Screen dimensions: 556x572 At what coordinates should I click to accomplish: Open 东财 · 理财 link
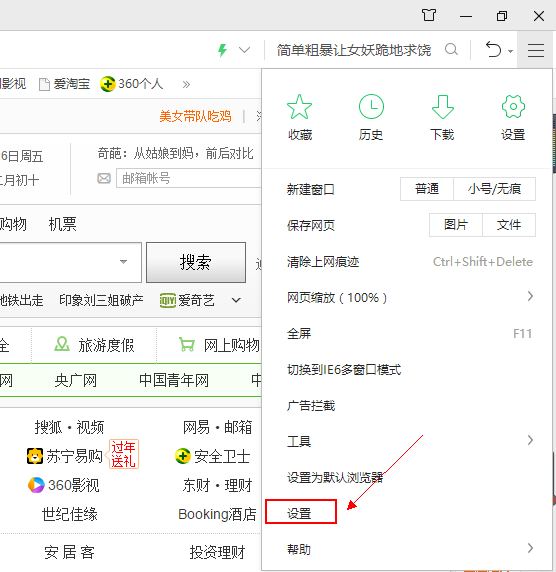tap(217, 485)
